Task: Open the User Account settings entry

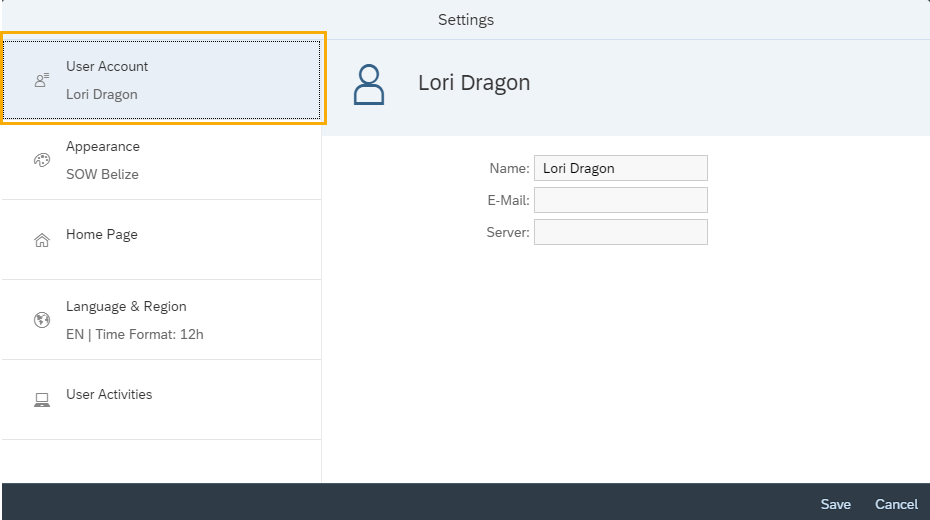Action: click(x=162, y=80)
